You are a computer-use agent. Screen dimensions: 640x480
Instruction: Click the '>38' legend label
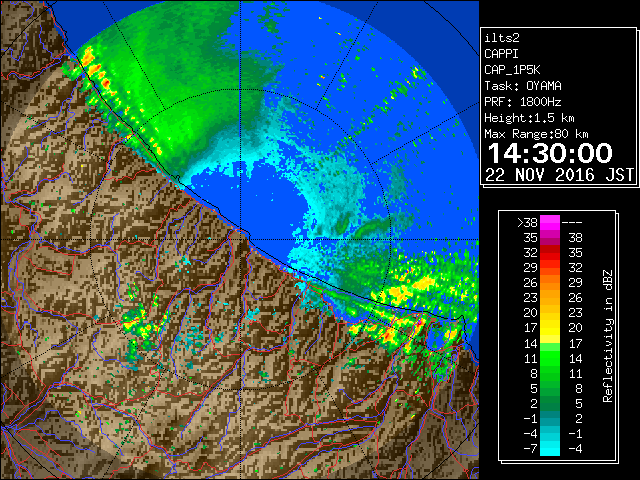tap(527, 222)
